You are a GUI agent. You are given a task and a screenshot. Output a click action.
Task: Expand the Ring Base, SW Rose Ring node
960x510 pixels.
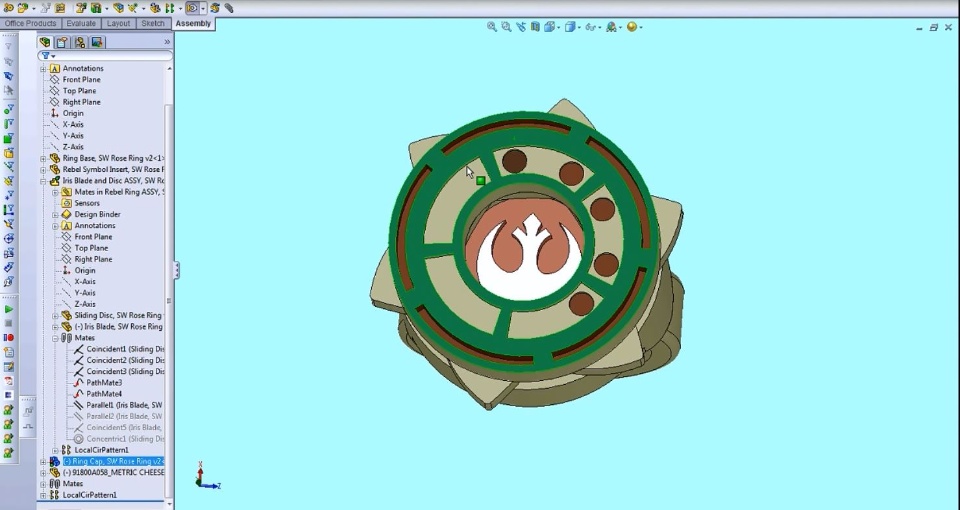pos(43,159)
